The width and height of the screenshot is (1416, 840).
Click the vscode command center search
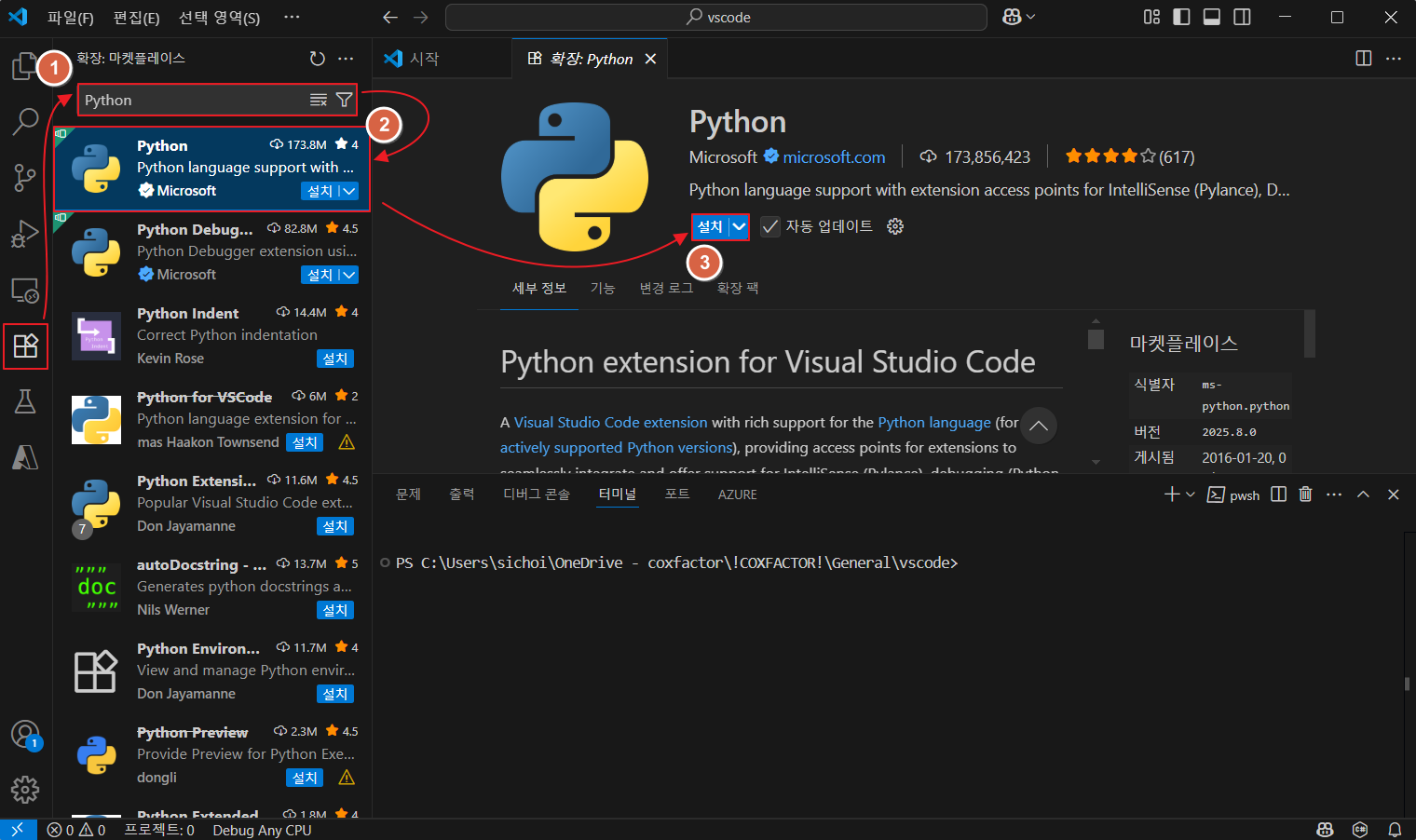715,17
